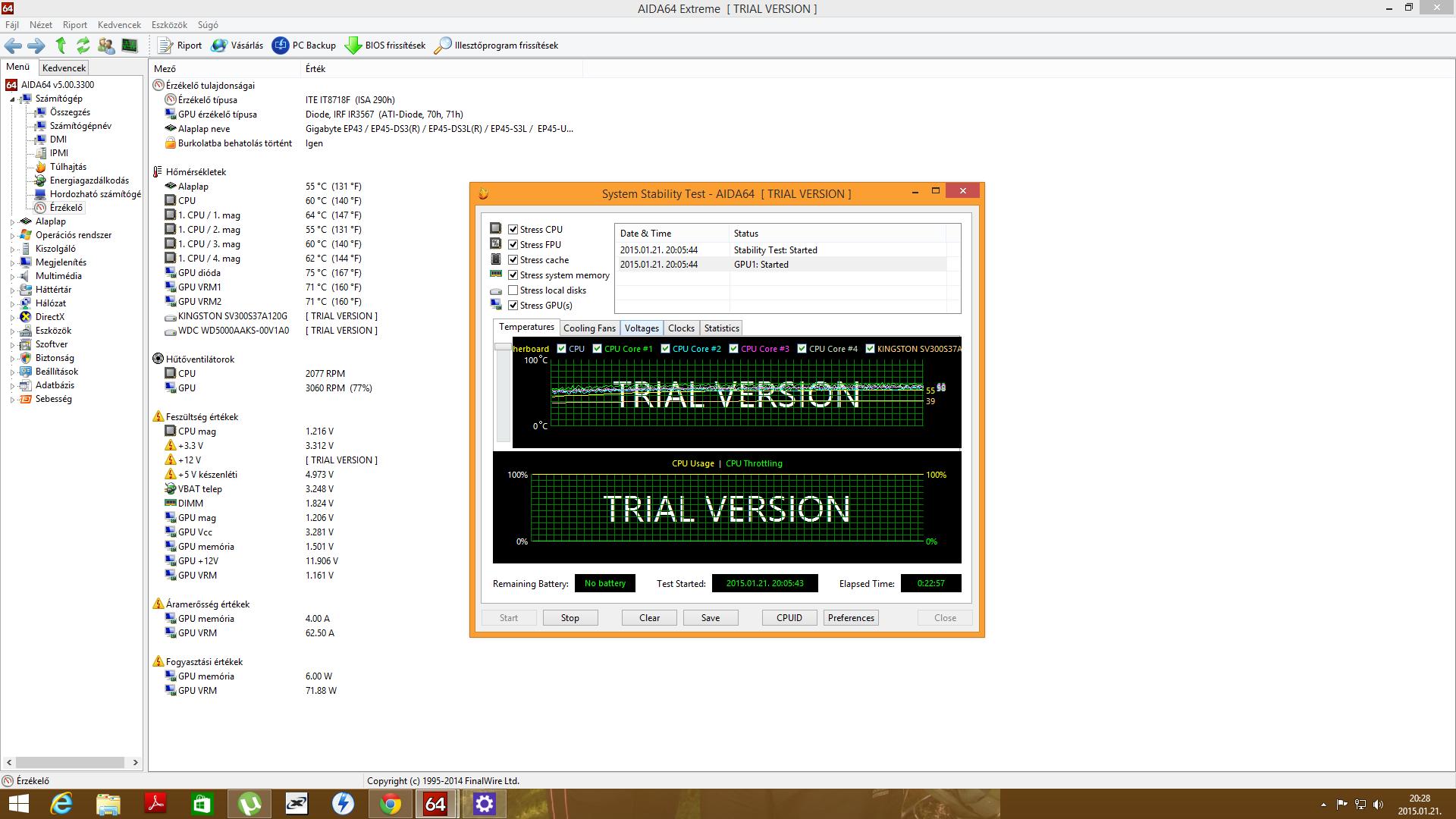The height and width of the screenshot is (819, 1456).
Task: Open Illesztőprogram frissítések toolbar item
Action: 496,45
